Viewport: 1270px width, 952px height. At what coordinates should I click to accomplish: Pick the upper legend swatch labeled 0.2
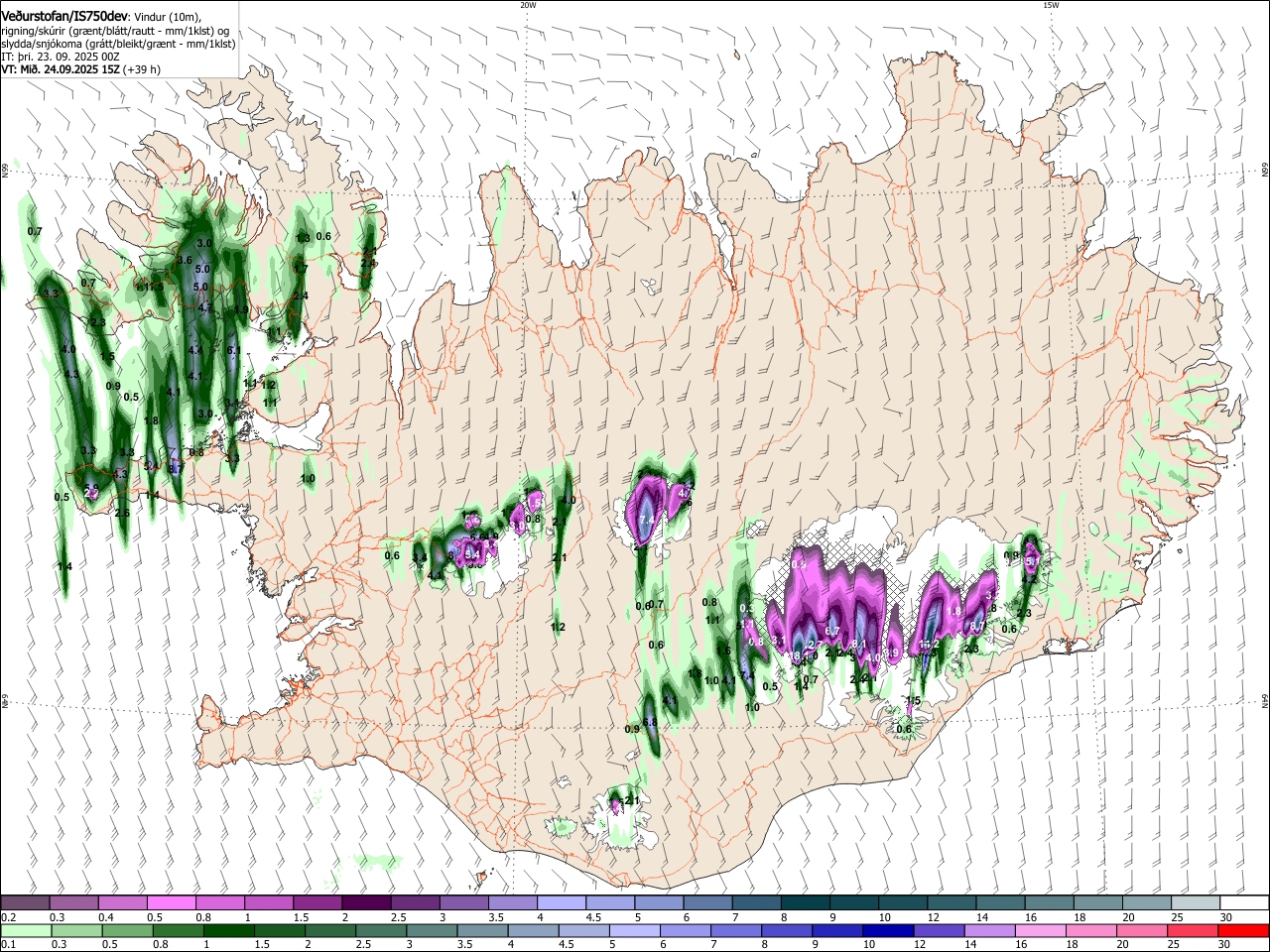click(x=25, y=902)
